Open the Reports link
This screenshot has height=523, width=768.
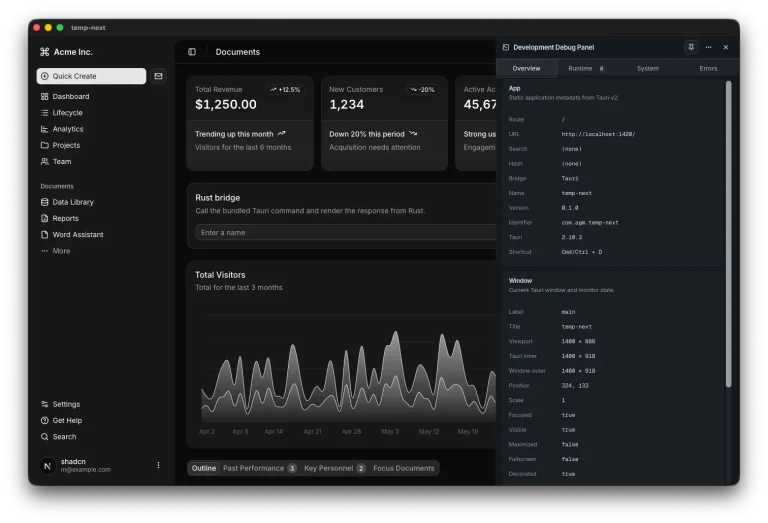pos(103,218)
